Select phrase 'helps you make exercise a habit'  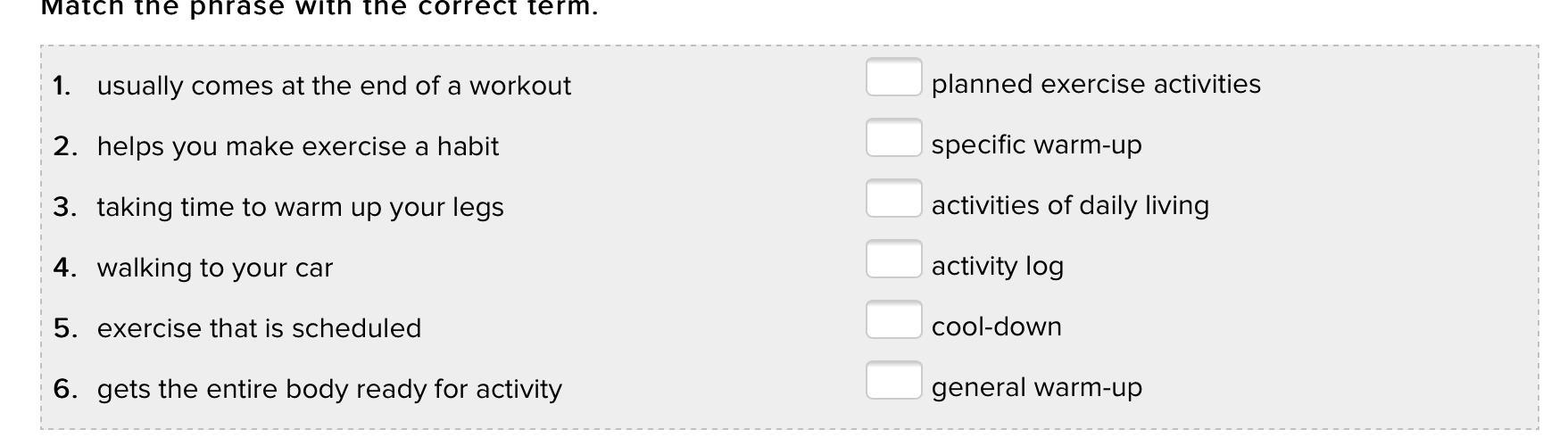pos(297,146)
